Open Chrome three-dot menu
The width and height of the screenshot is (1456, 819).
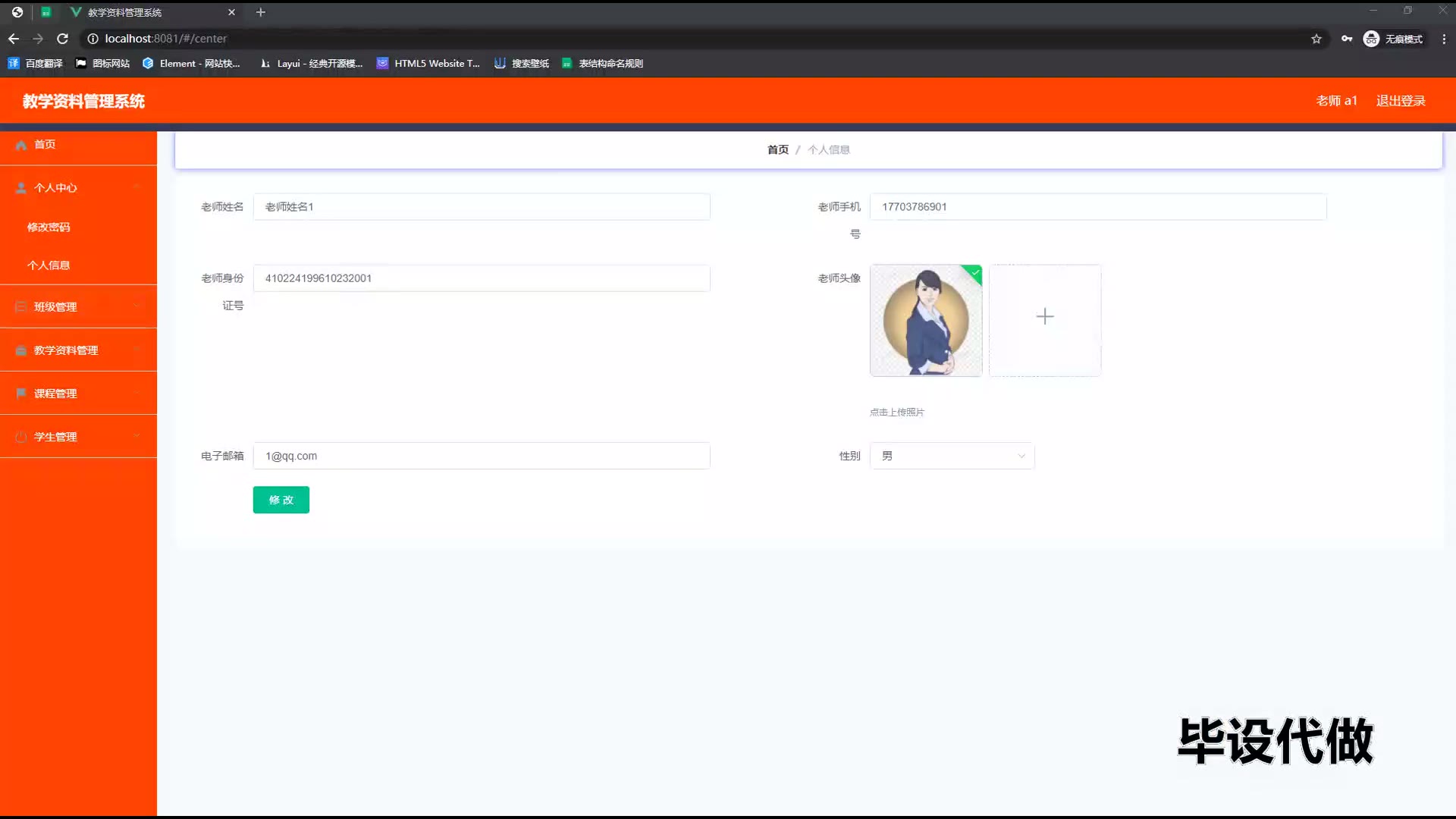(x=1444, y=39)
